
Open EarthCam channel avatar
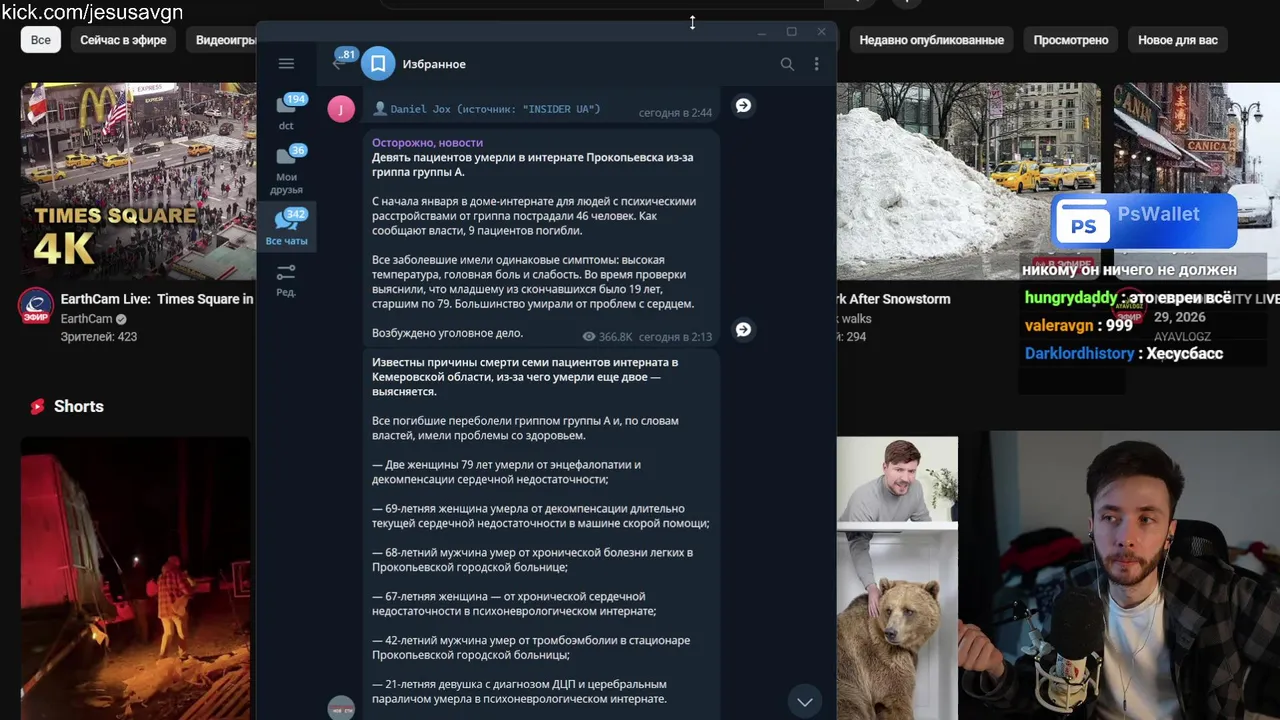coord(36,306)
